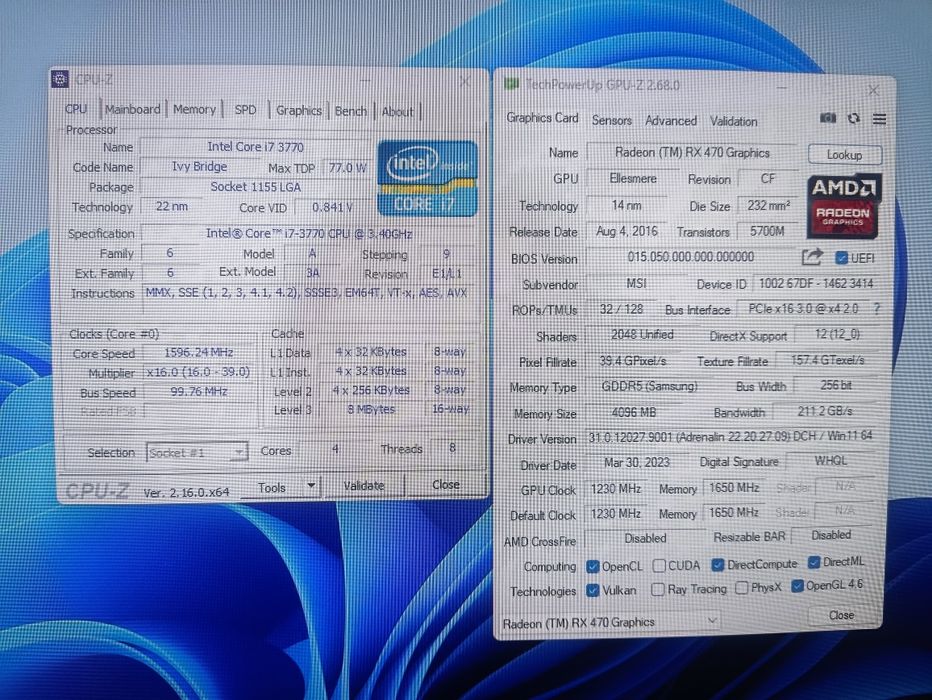Toggle the Ray Tracing checkbox

tap(657, 589)
